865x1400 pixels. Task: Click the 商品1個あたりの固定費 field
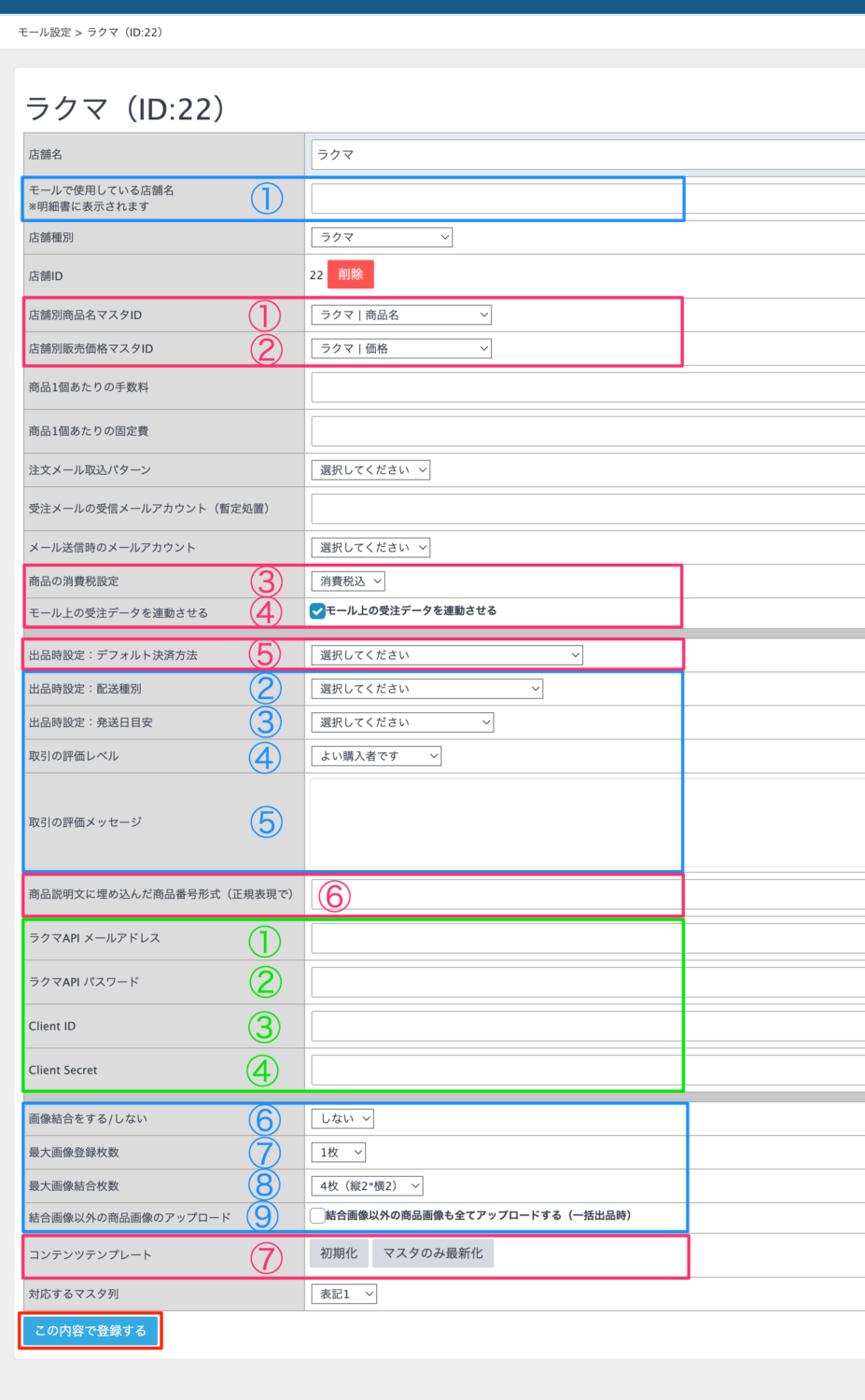(x=588, y=431)
